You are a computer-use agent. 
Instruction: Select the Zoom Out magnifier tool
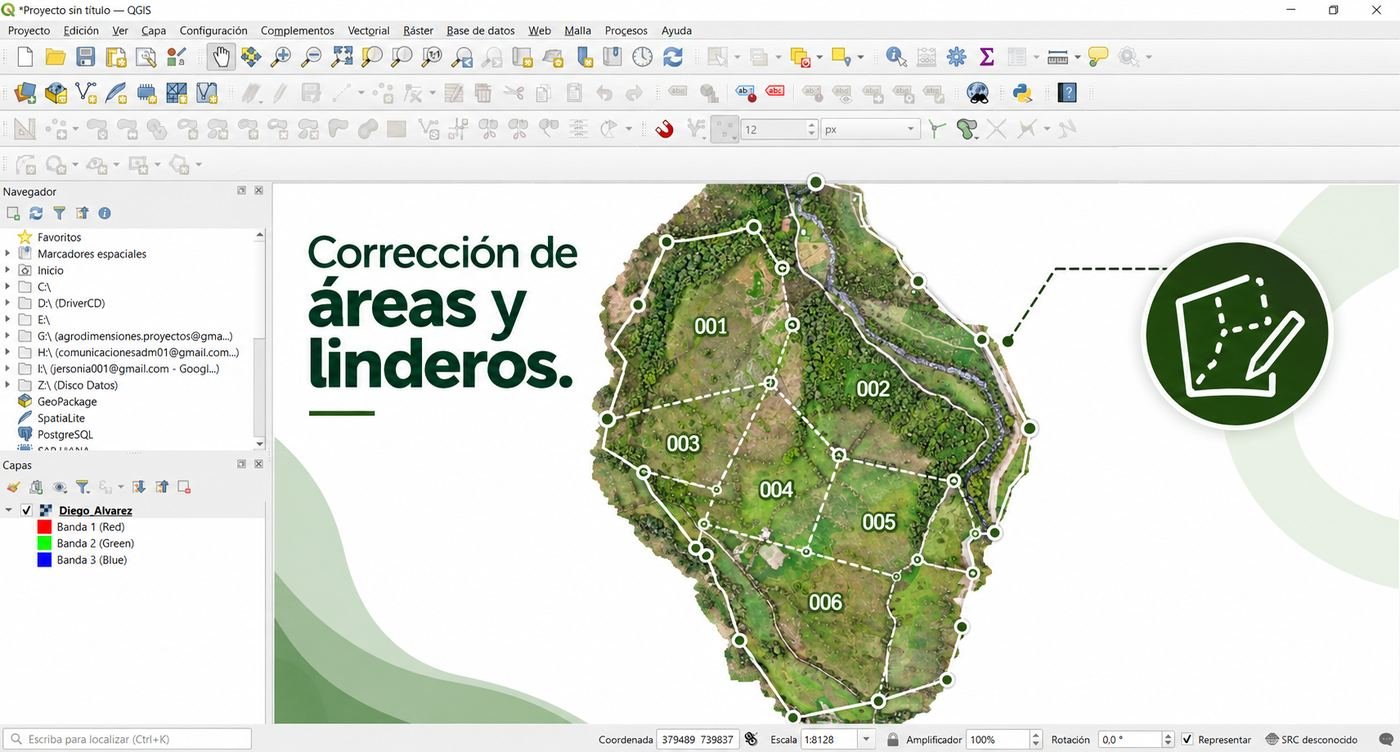pyautogui.click(x=311, y=57)
